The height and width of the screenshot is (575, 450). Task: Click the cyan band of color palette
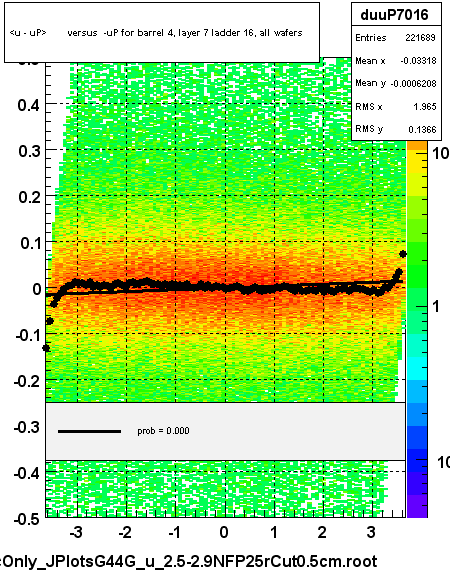click(417, 368)
